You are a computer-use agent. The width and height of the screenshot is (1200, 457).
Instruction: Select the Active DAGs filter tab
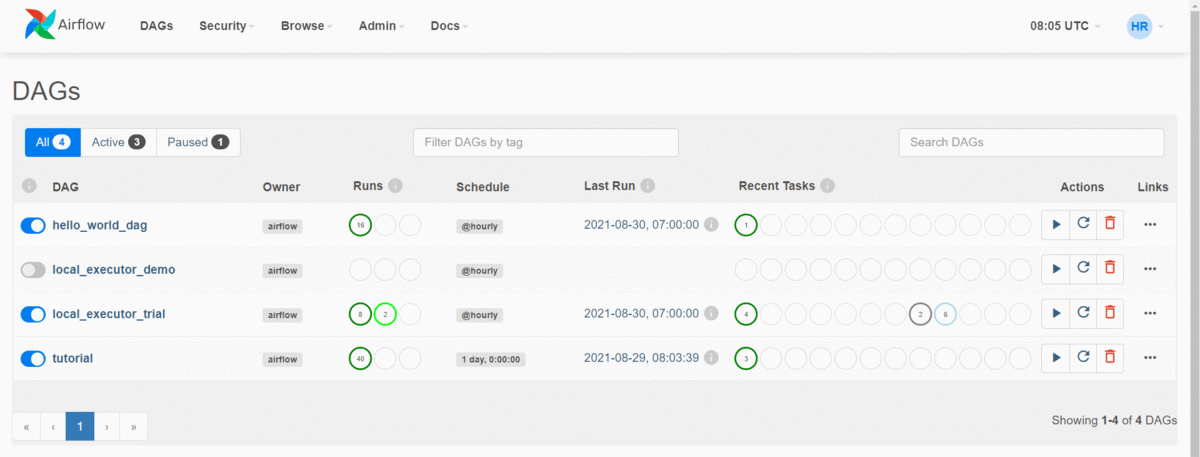(118, 142)
